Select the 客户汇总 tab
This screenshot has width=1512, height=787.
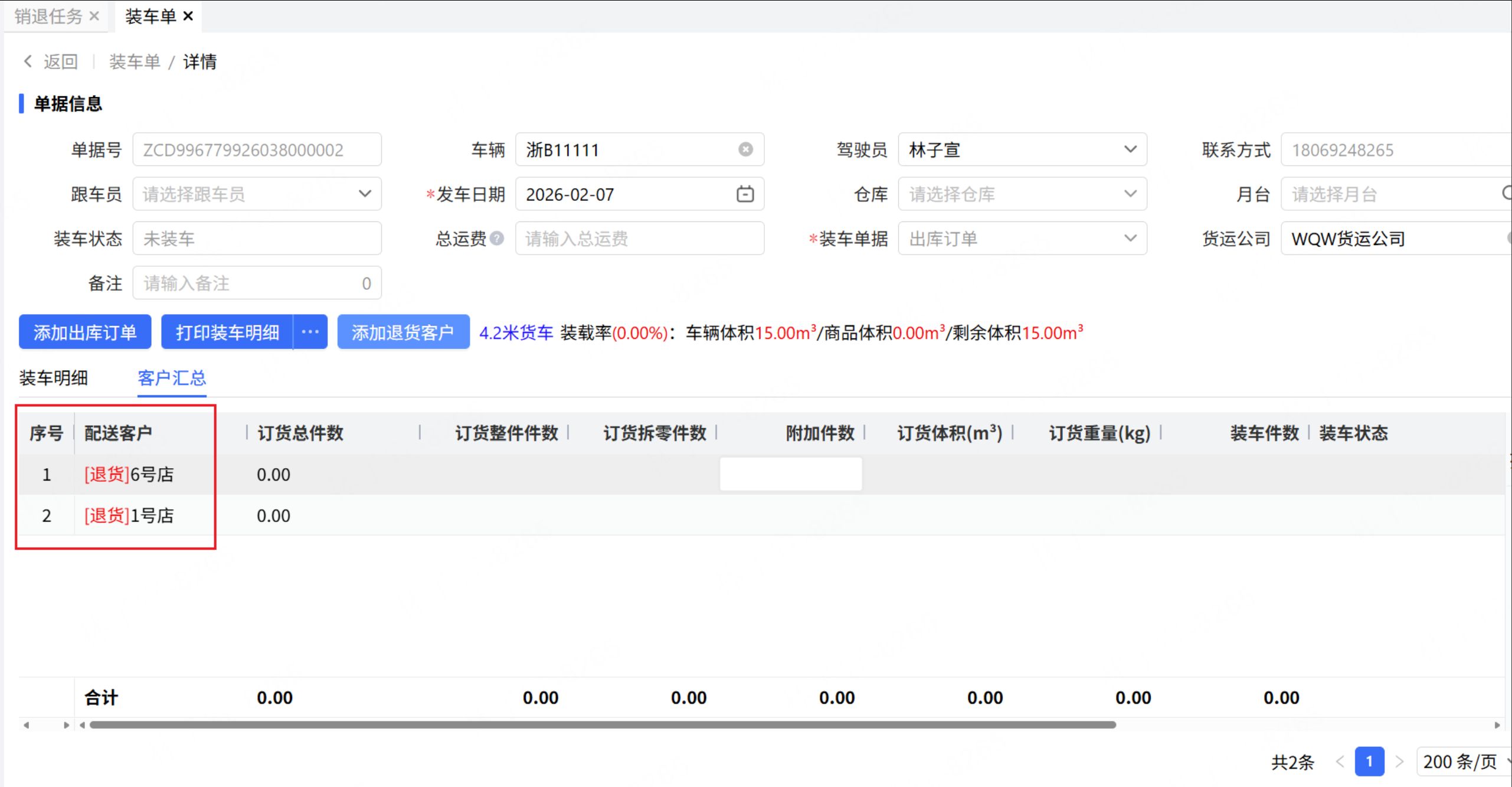pos(171,377)
